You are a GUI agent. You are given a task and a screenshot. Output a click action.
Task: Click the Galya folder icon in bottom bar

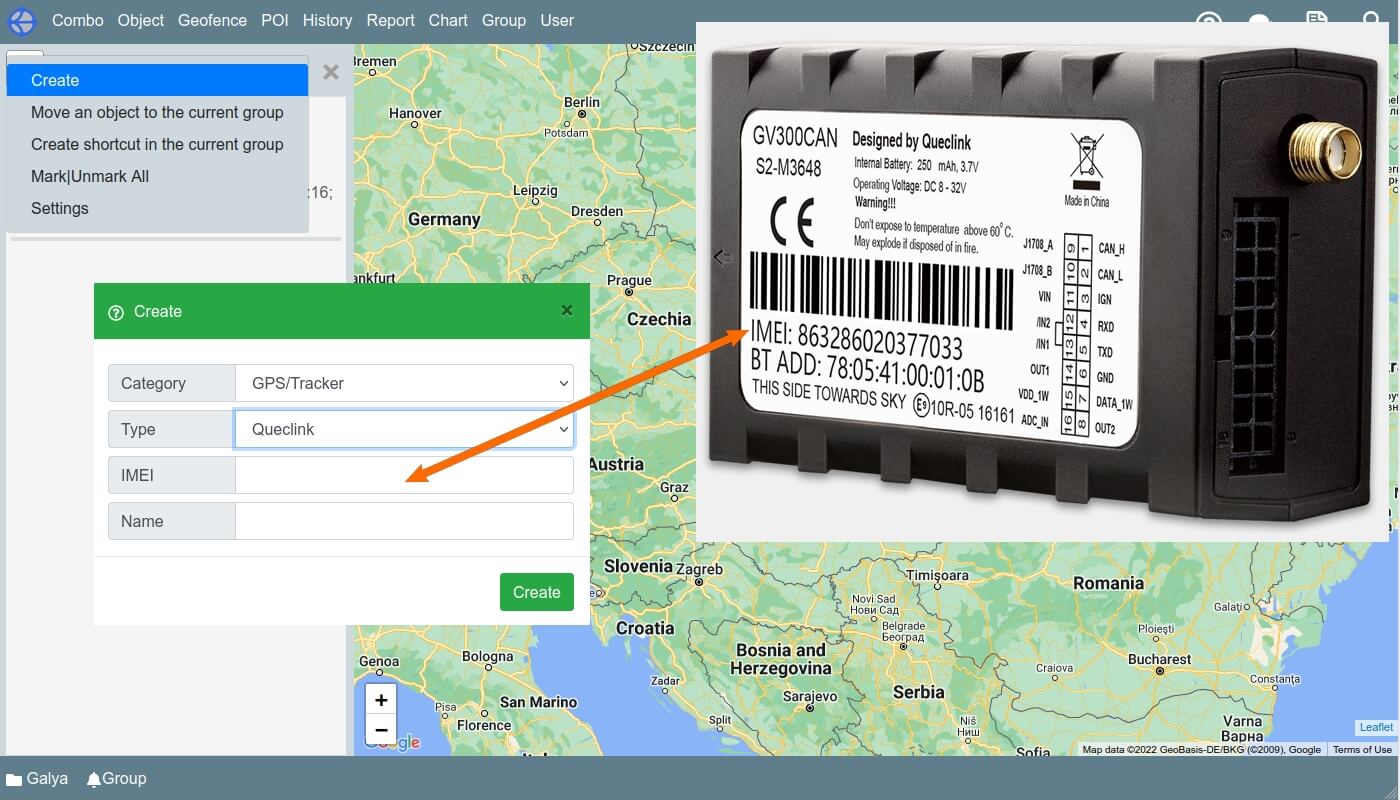point(14,779)
